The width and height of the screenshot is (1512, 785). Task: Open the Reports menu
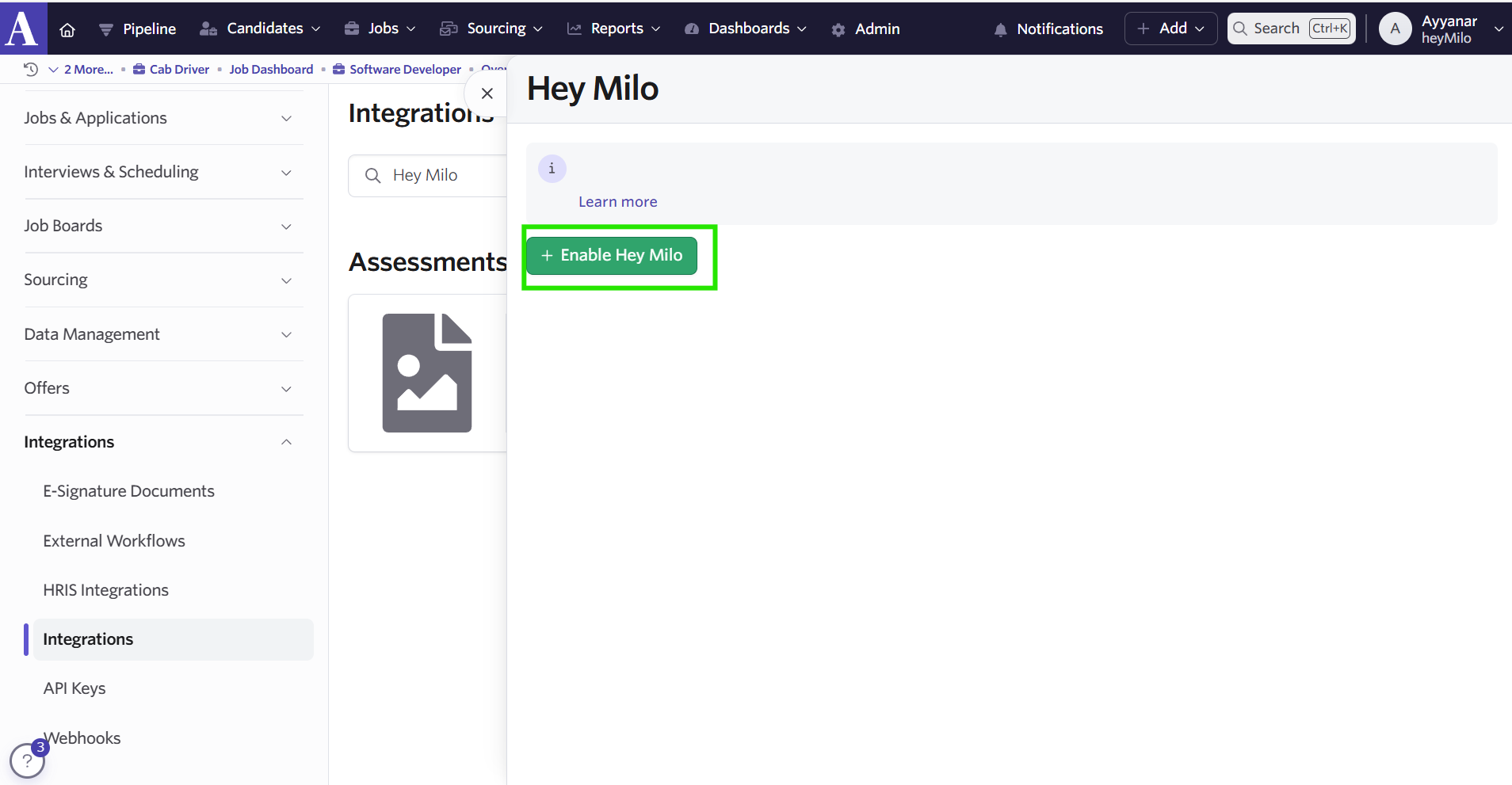click(614, 29)
